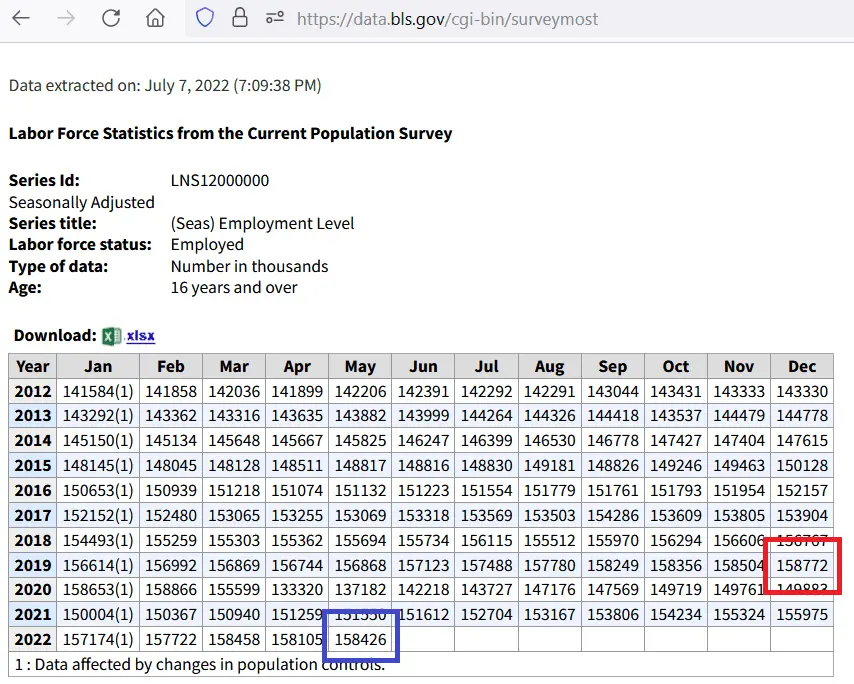The width and height of the screenshot is (854, 684).
Task: Click the Jan 2022 value 157174(1)
Action: pyautogui.click(x=98, y=638)
